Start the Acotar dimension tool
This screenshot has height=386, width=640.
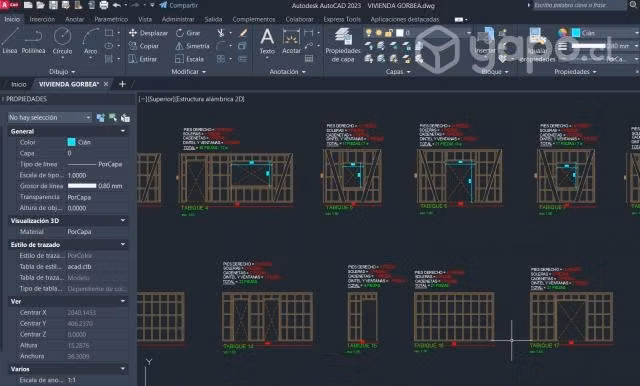(x=291, y=41)
